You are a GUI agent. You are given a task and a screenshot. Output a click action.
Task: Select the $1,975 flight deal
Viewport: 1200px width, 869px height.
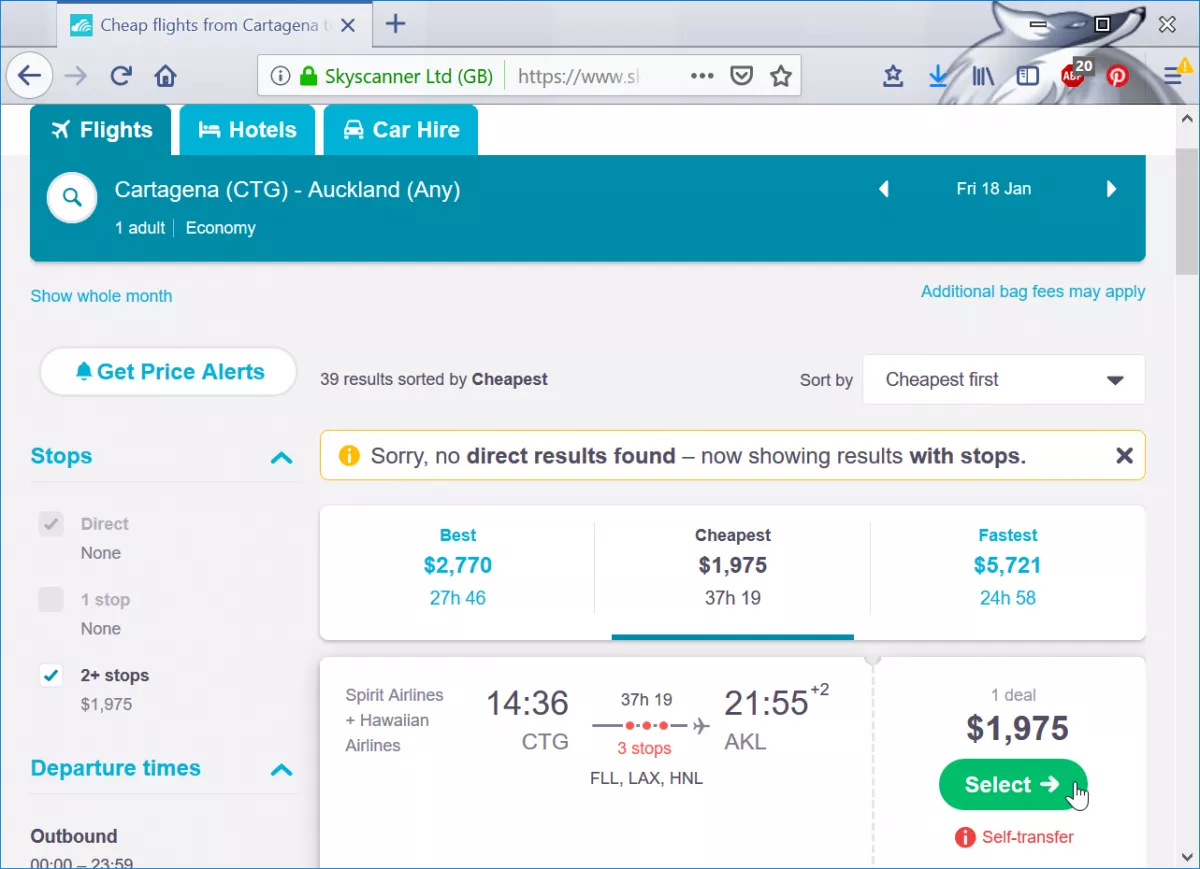pyautogui.click(x=1013, y=785)
